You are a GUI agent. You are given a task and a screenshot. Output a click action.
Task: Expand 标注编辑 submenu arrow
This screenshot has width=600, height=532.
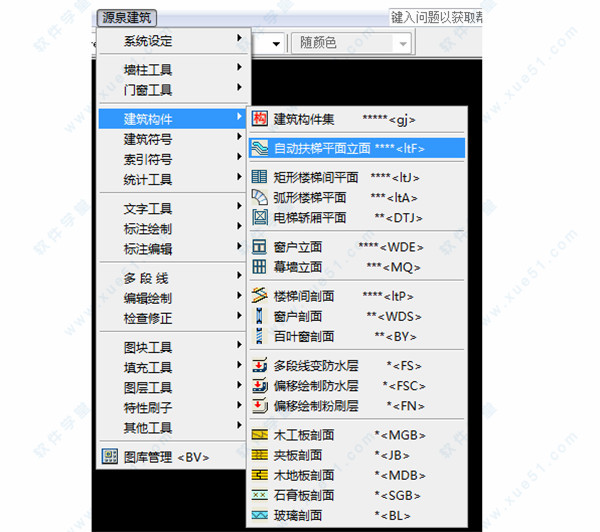(x=239, y=246)
